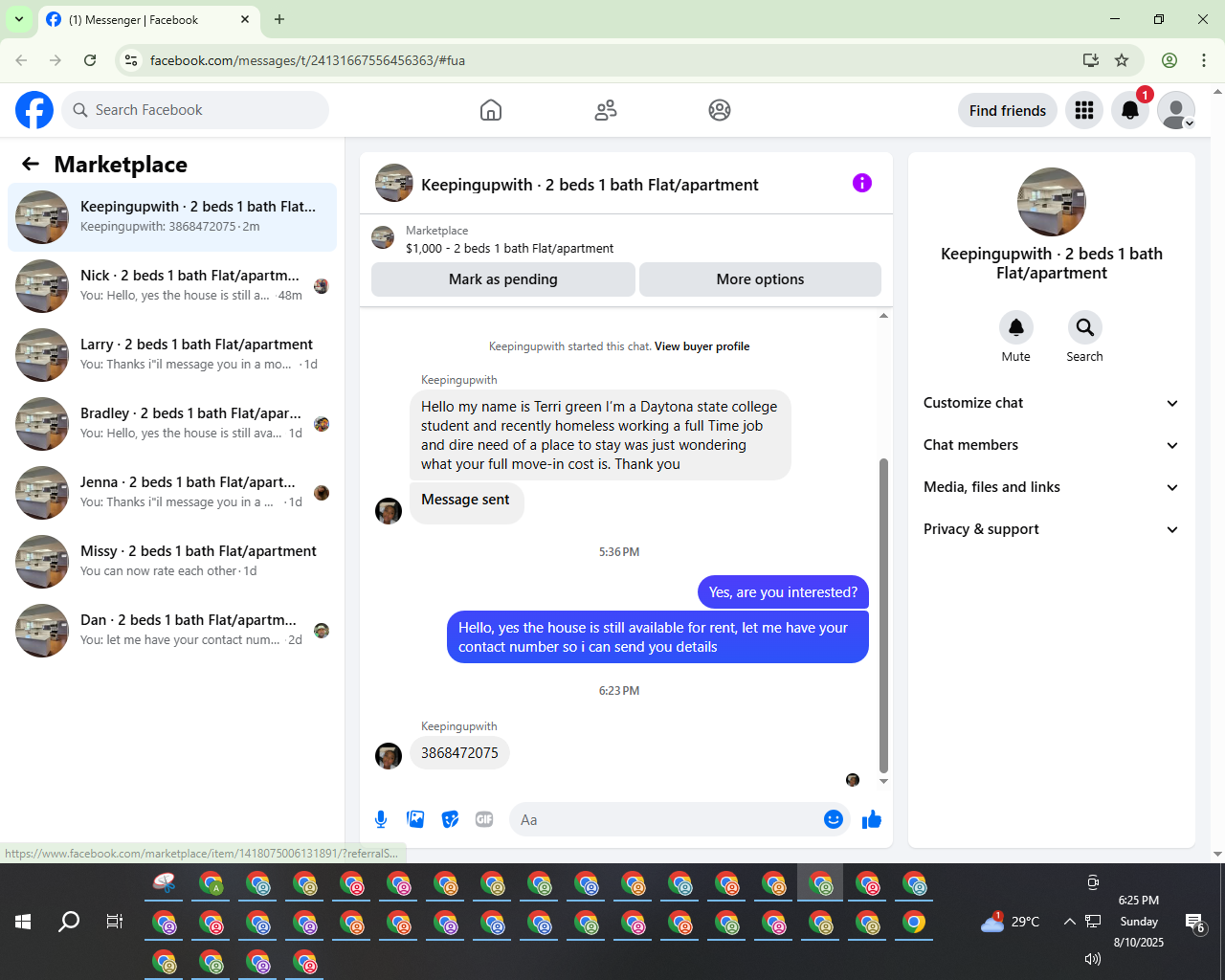Image resolution: width=1225 pixels, height=980 pixels.
Task: Open the Facebook menu grid icon
Action: point(1084,110)
